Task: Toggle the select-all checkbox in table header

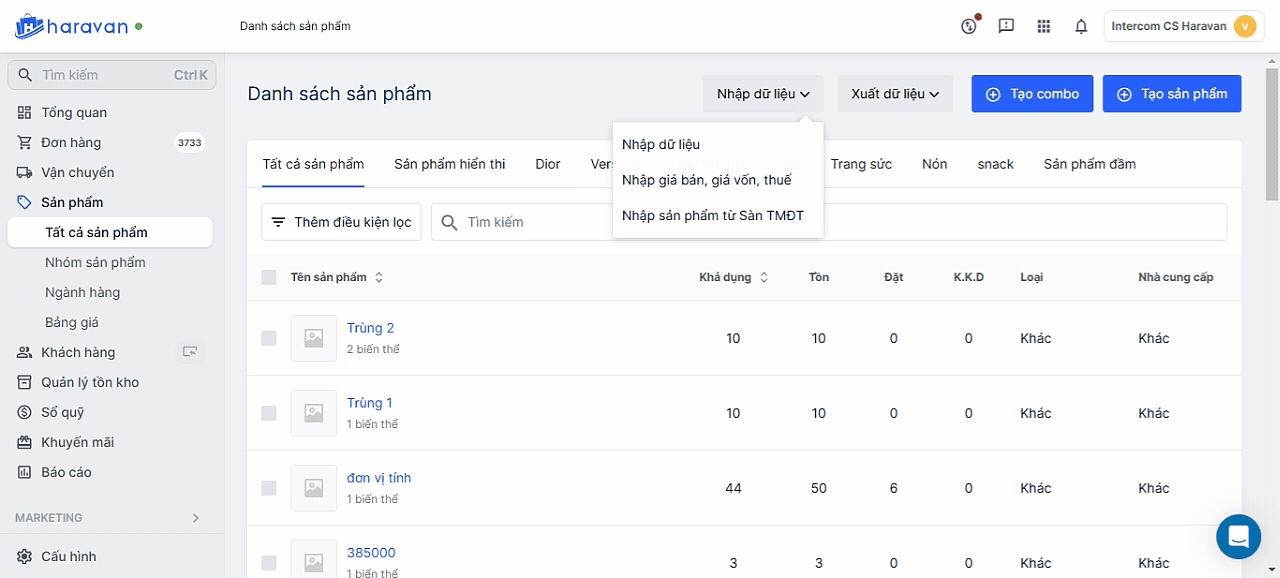Action: 269,277
